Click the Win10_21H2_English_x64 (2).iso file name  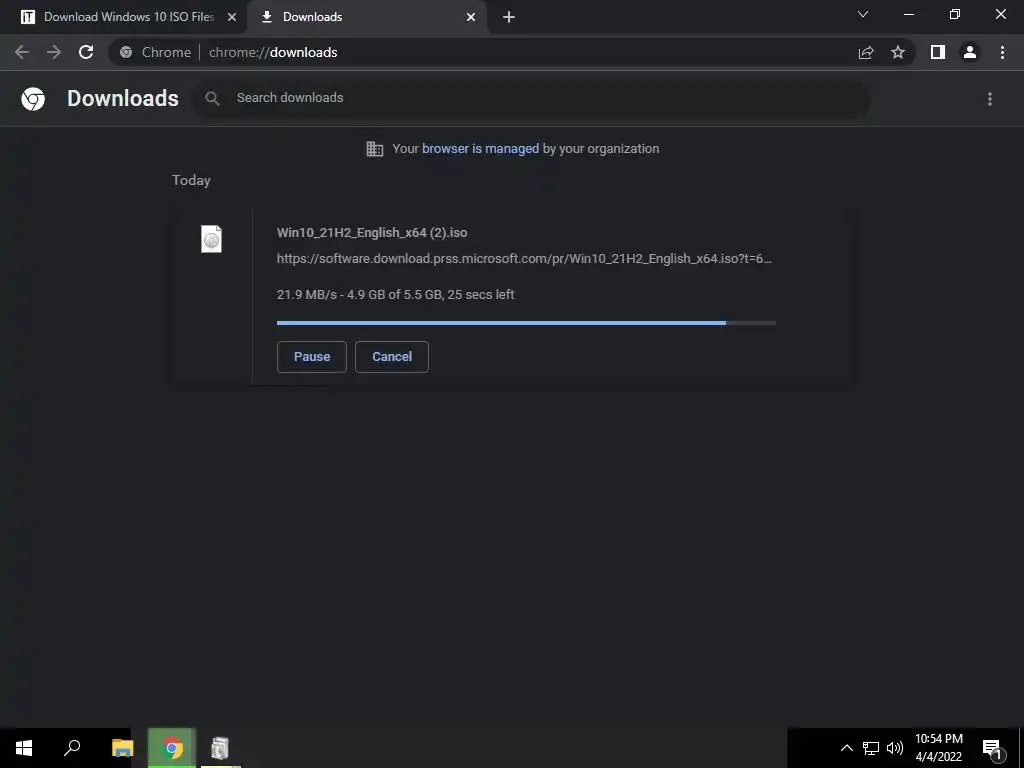coord(372,232)
